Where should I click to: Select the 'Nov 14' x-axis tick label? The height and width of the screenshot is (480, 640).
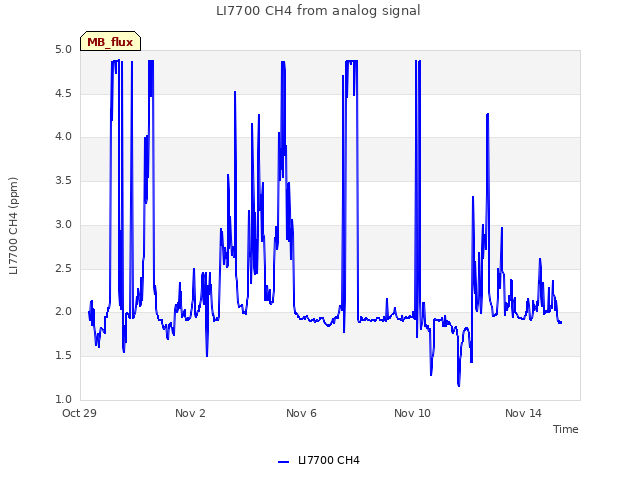coord(523,413)
